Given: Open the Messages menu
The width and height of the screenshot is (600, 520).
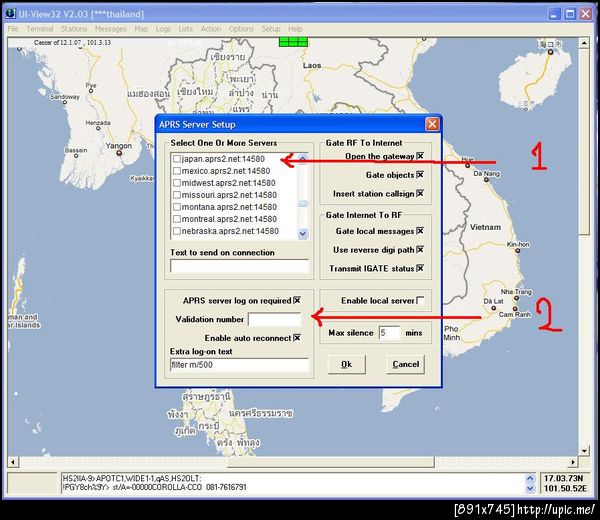Looking at the screenshot, I should 111,29.
